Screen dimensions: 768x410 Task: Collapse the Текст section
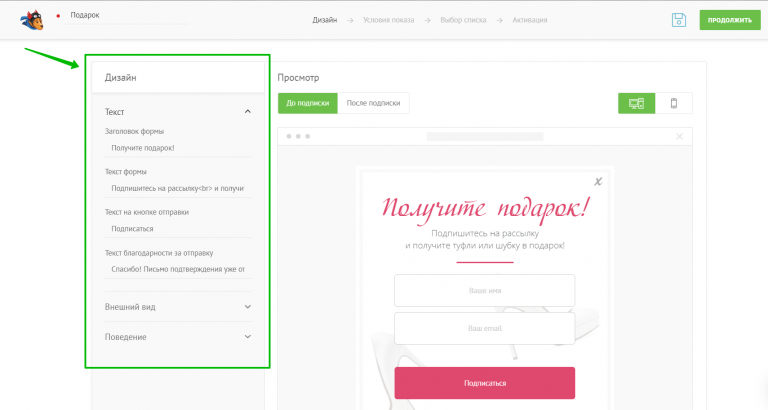point(247,112)
